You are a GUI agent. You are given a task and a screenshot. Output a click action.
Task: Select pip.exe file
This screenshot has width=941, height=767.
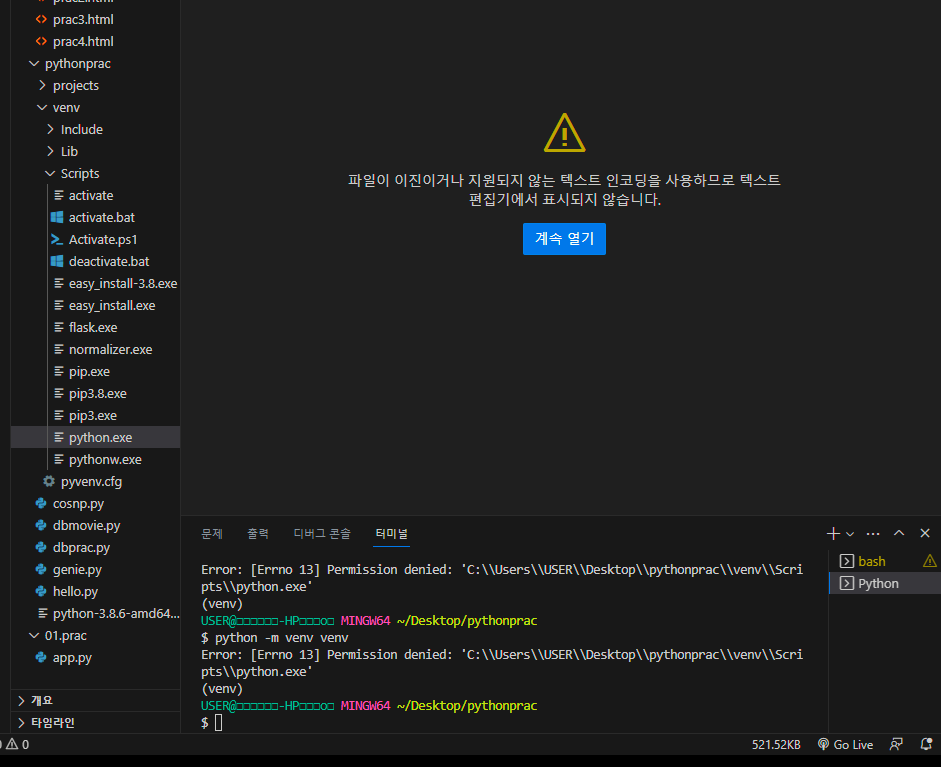(89, 371)
